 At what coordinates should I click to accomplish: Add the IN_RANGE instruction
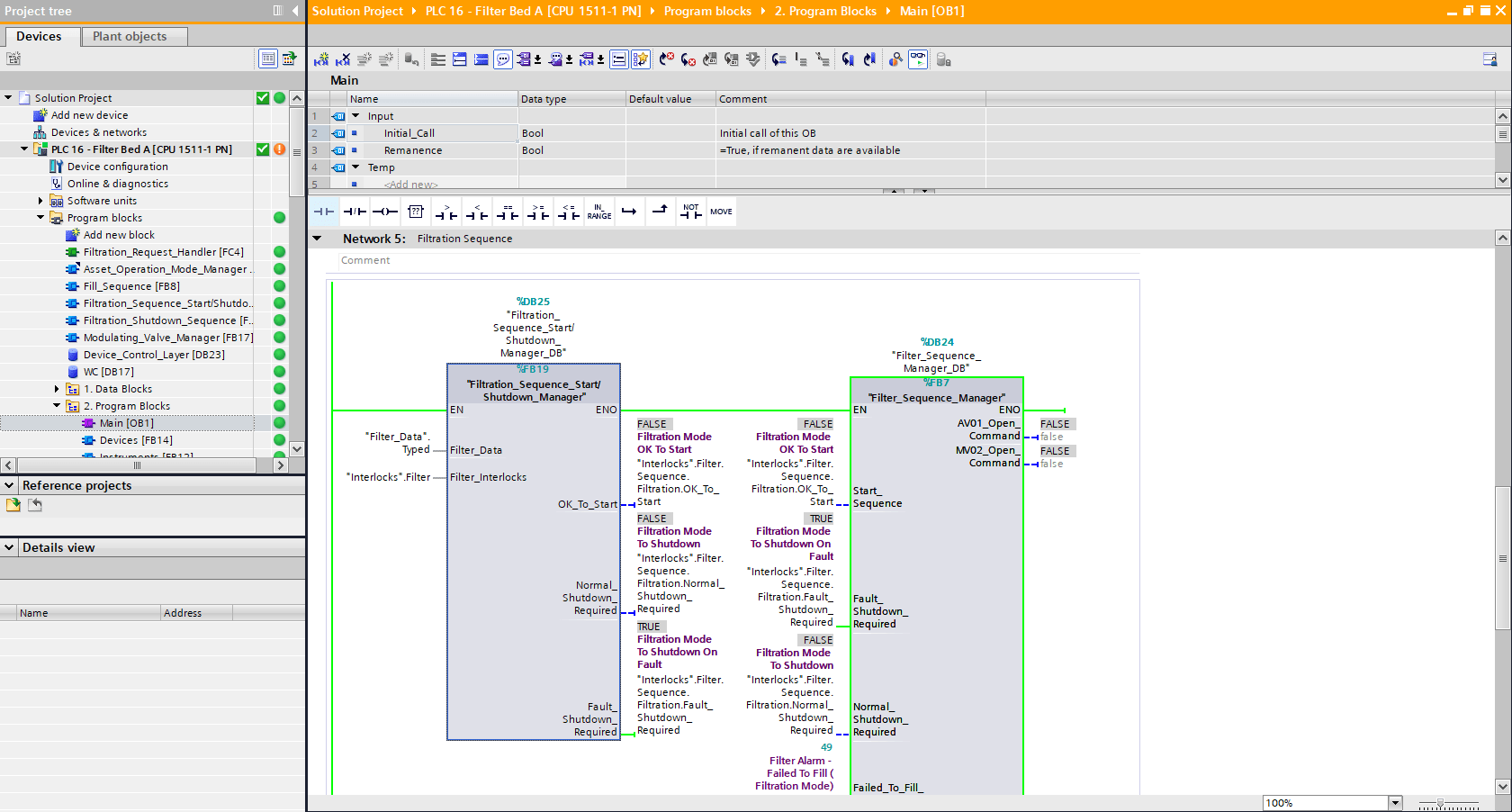[x=599, y=212]
